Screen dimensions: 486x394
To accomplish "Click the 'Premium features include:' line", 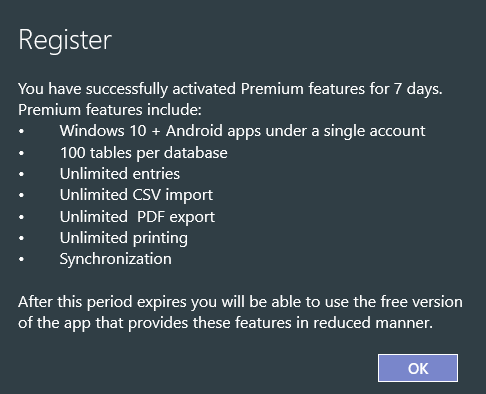I will [x=110, y=110].
